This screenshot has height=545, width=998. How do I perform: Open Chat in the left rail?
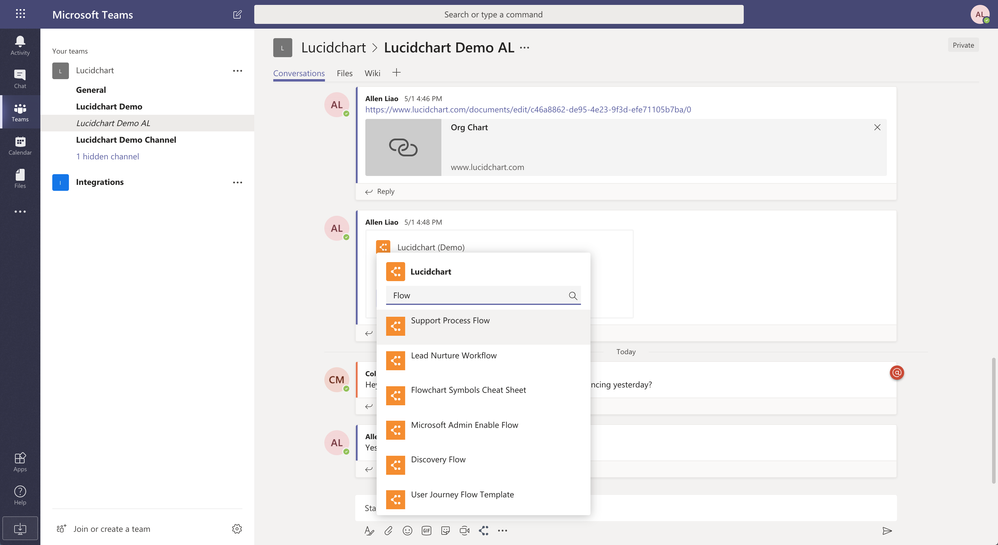[20, 78]
